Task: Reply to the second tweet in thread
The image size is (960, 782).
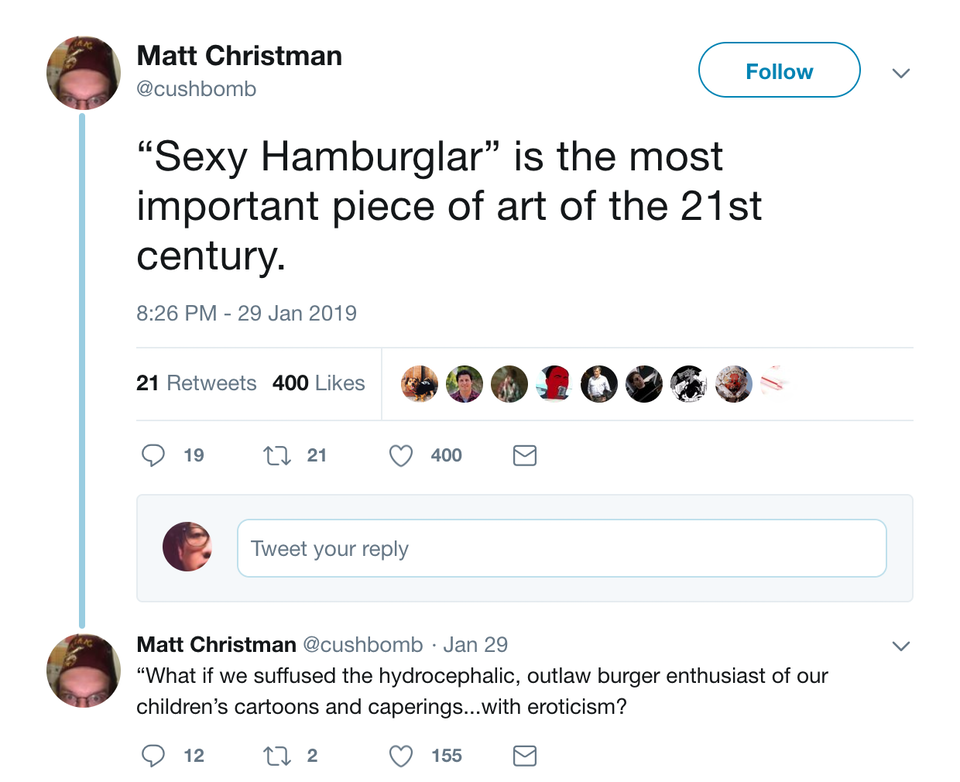Action: coord(153,756)
